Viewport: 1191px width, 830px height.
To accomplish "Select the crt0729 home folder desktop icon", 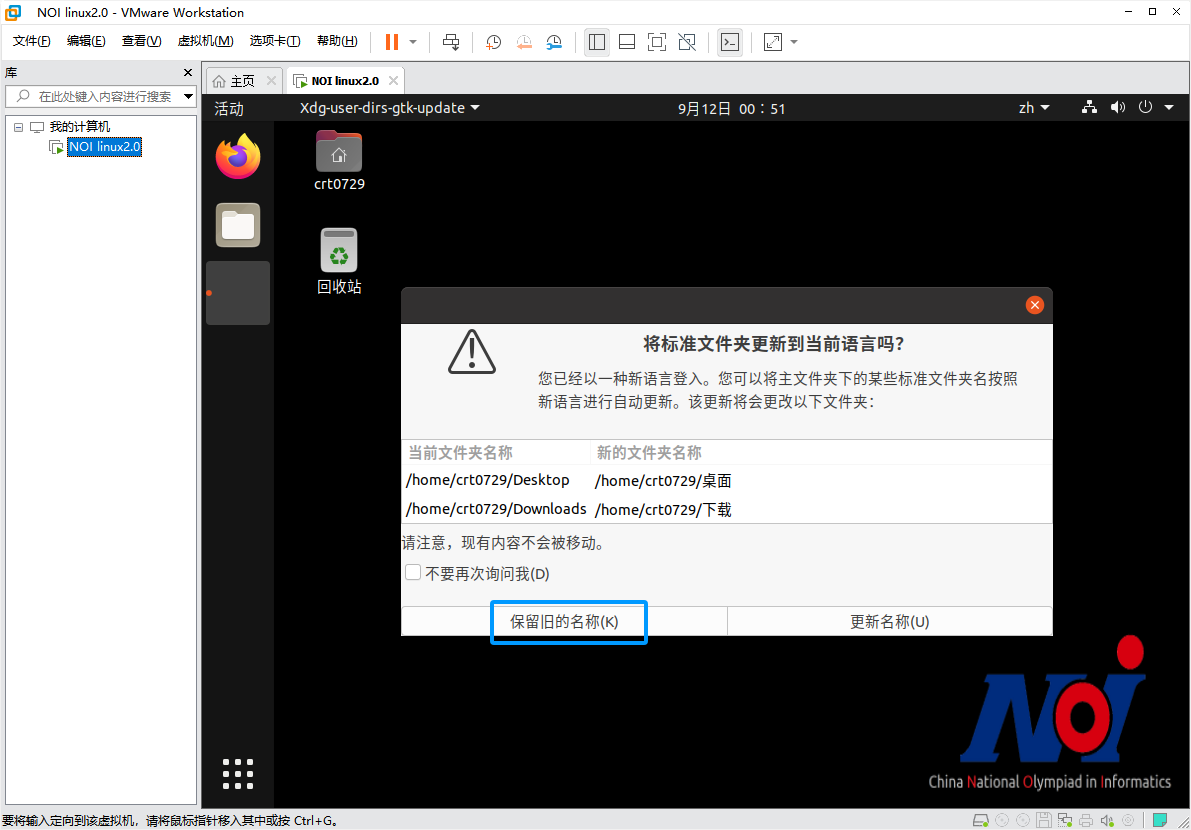I will [x=339, y=160].
